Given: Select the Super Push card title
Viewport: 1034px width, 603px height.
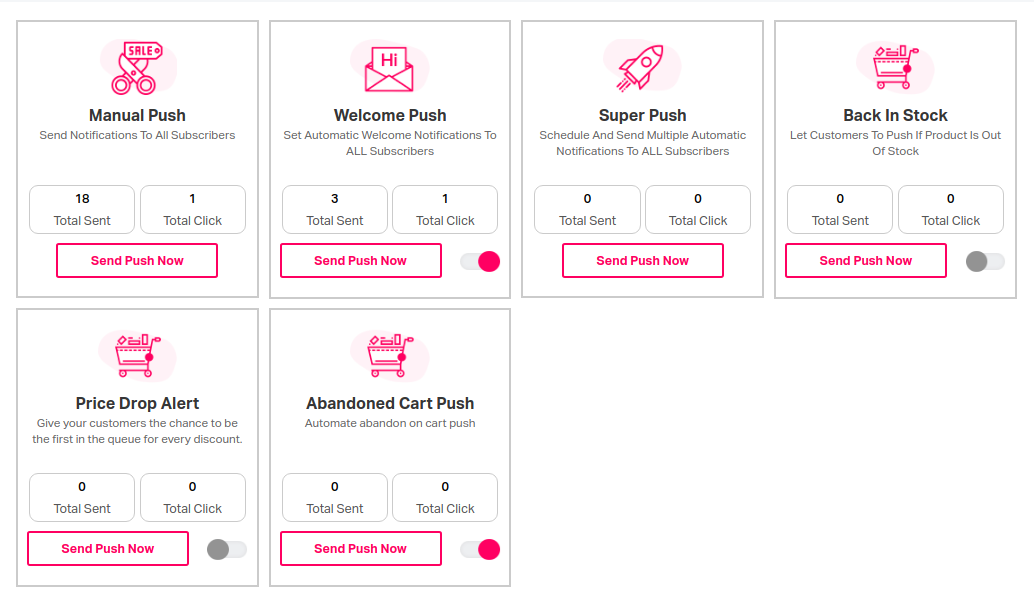Looking at the screenshot, I should pos(642,115).
